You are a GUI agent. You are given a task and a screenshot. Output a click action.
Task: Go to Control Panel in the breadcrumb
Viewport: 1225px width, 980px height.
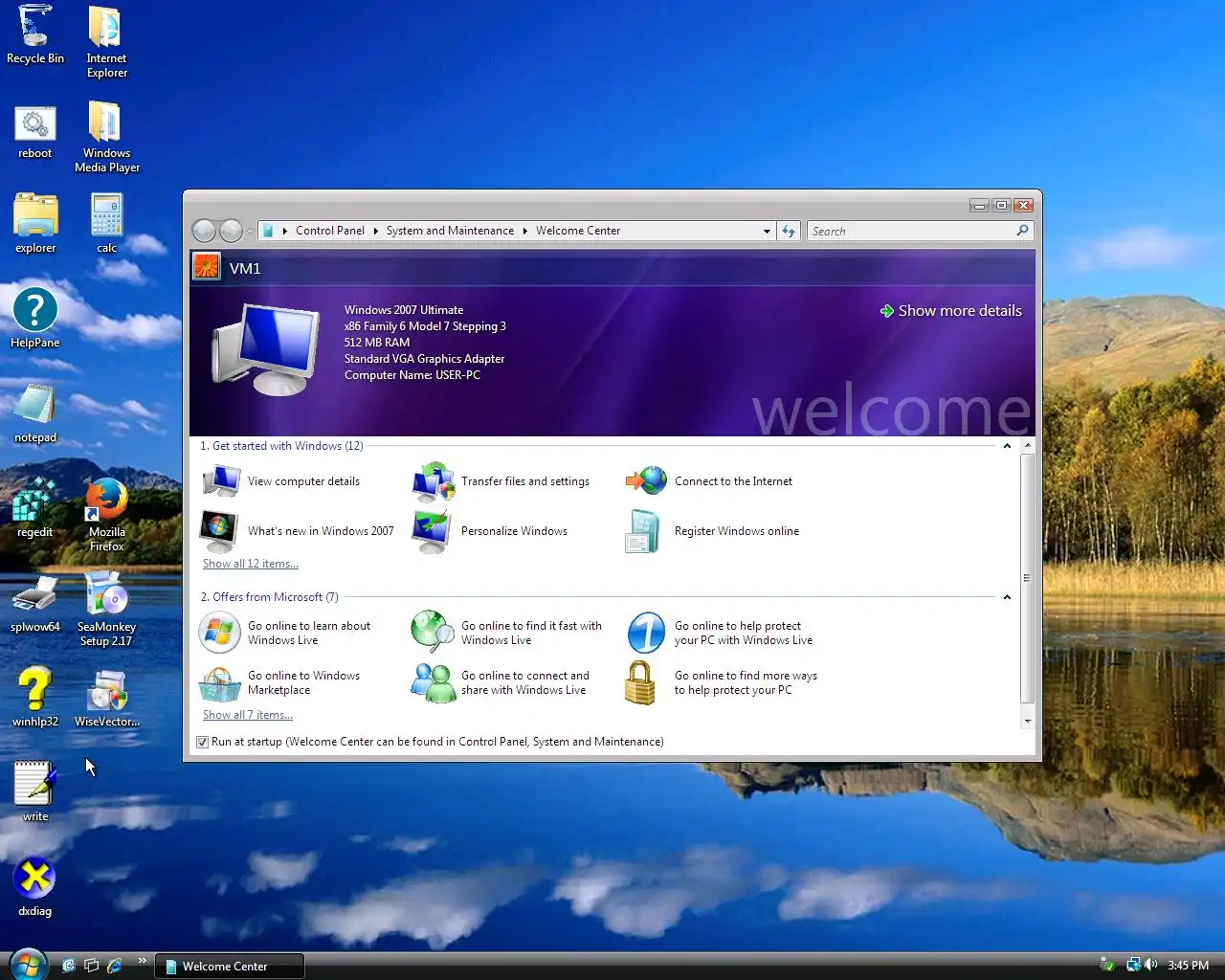point(330,231)
